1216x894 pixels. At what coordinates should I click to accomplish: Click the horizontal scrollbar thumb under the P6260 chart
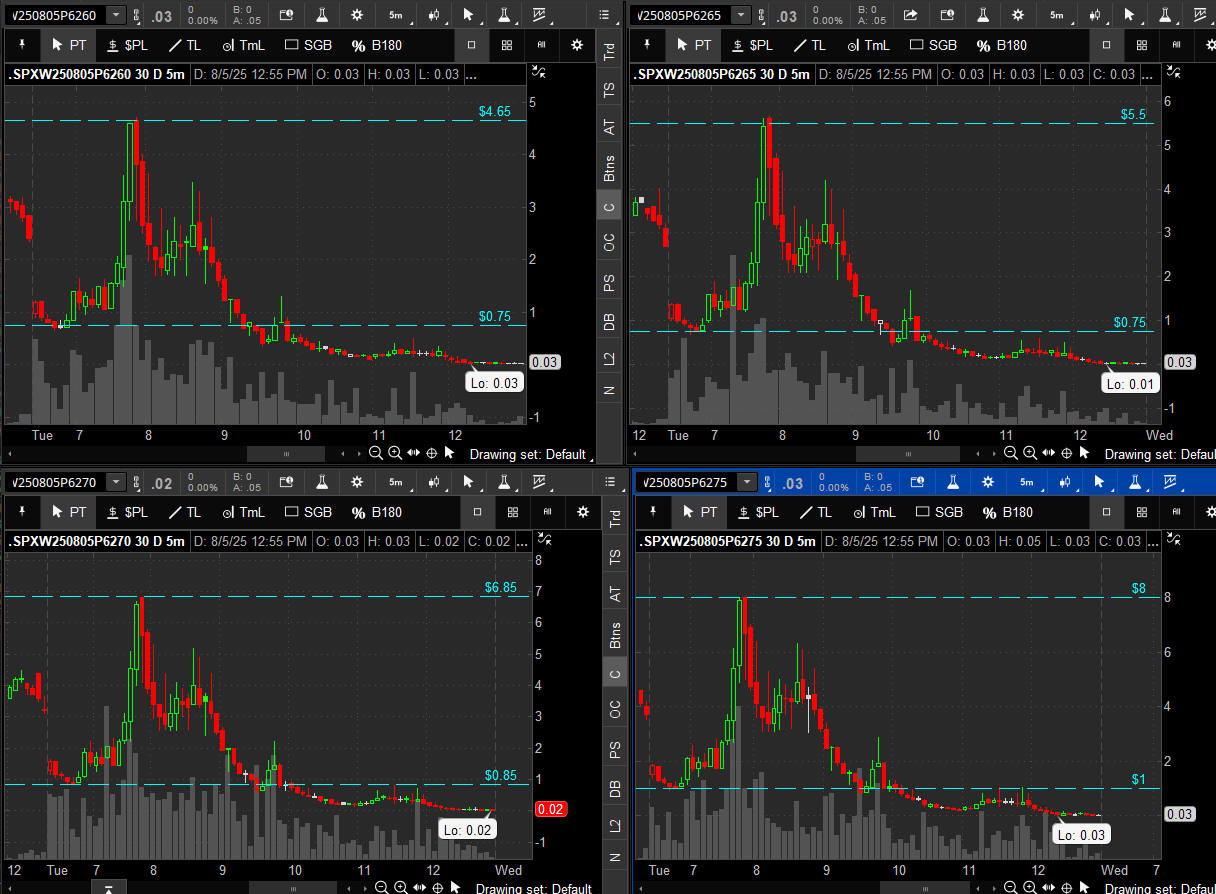pyautogui.click(x=287, y=453)
